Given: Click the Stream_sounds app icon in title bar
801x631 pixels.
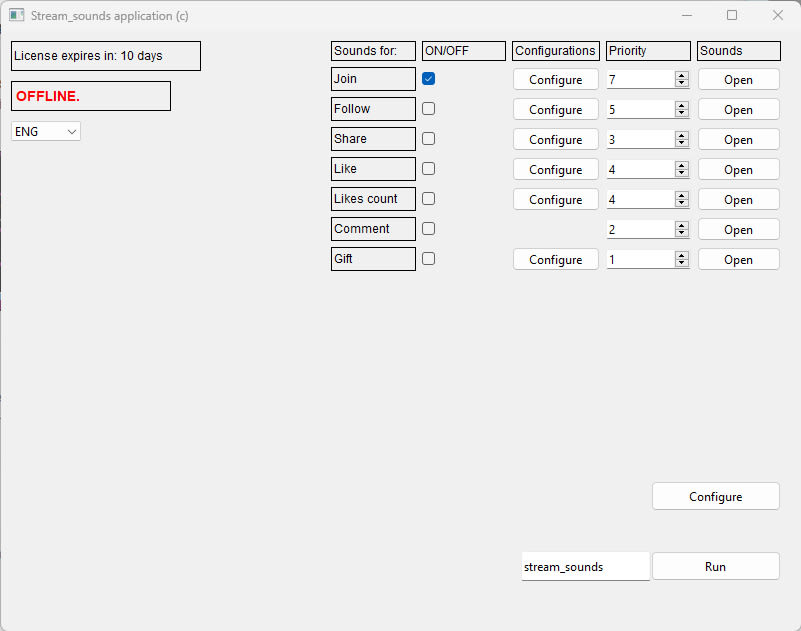Looking at the screenshot, I should pos(16,15).
